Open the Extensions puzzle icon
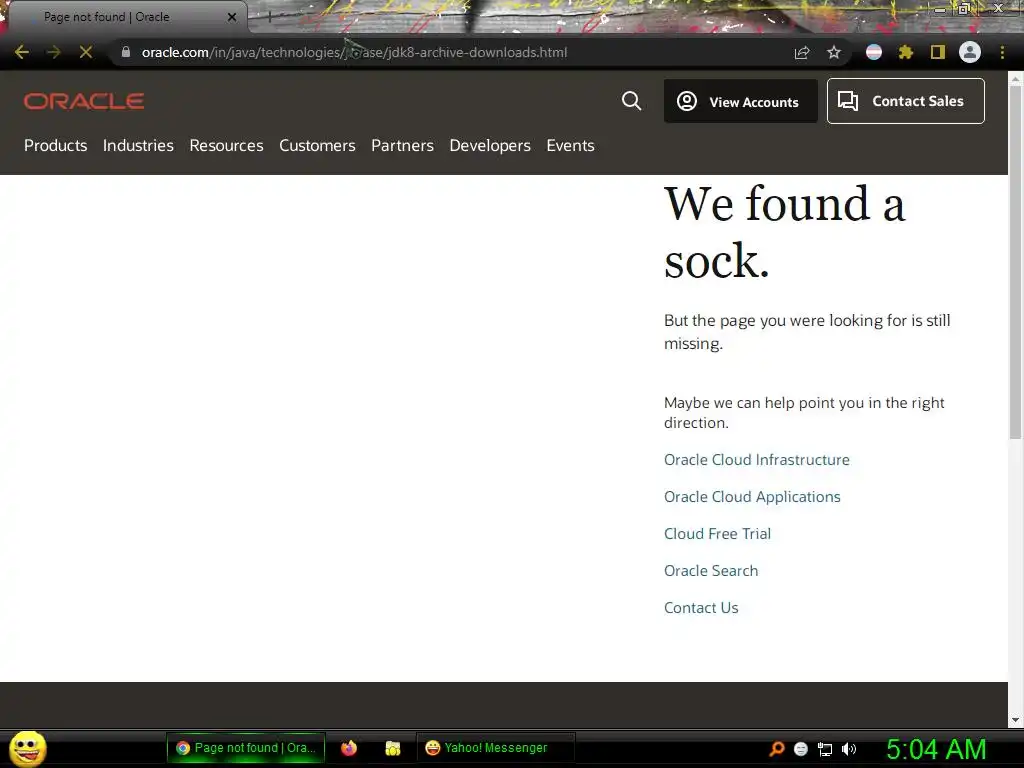This screenshot has width=1024, height=768. click(x=906, y=52)
